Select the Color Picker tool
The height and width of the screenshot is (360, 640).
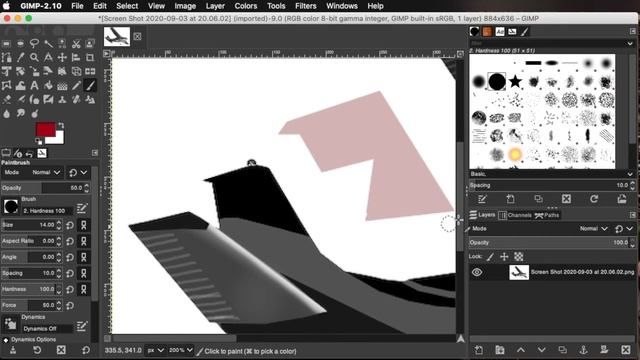(20, 58)
